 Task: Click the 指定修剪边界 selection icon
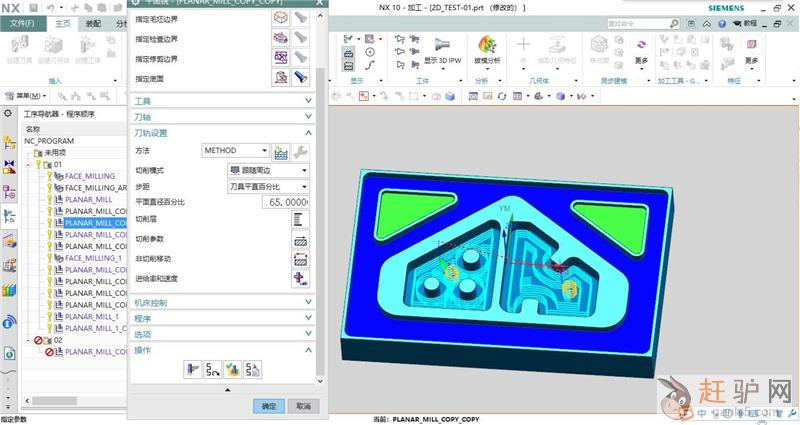click(281, 57)
